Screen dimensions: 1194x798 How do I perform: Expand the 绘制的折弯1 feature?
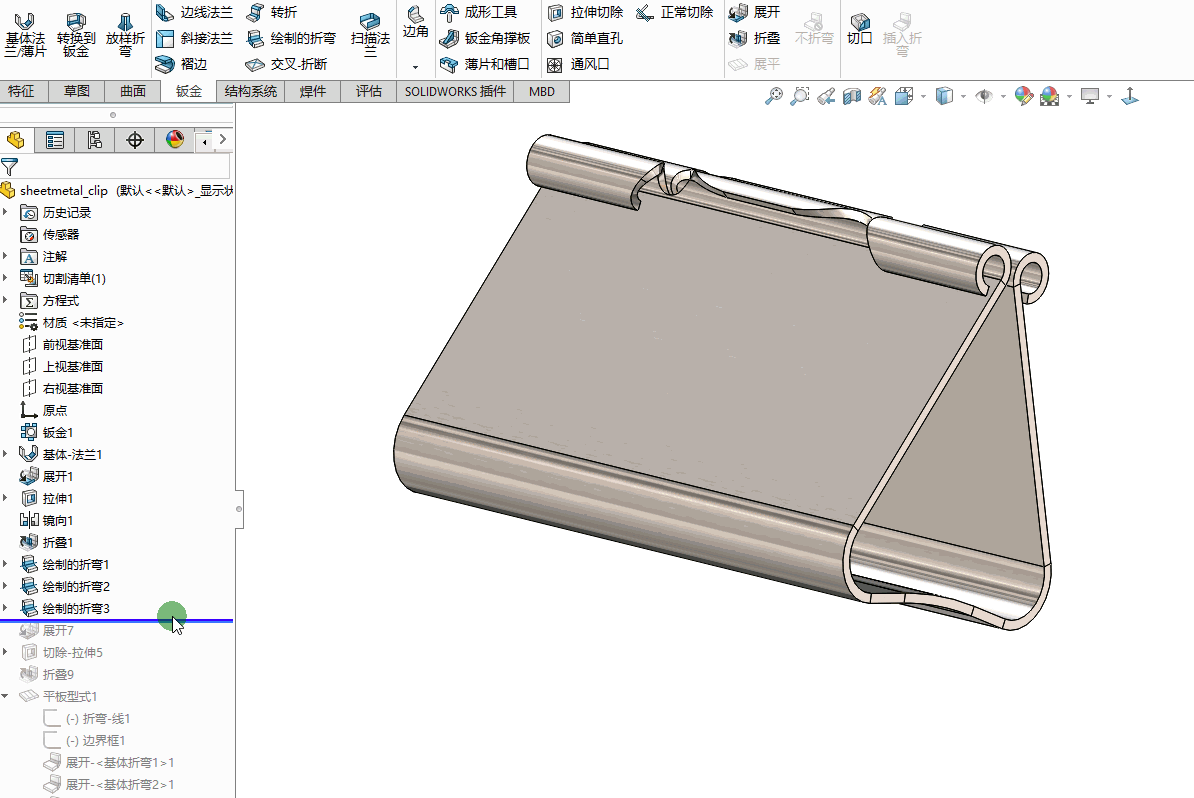[6, 564]
